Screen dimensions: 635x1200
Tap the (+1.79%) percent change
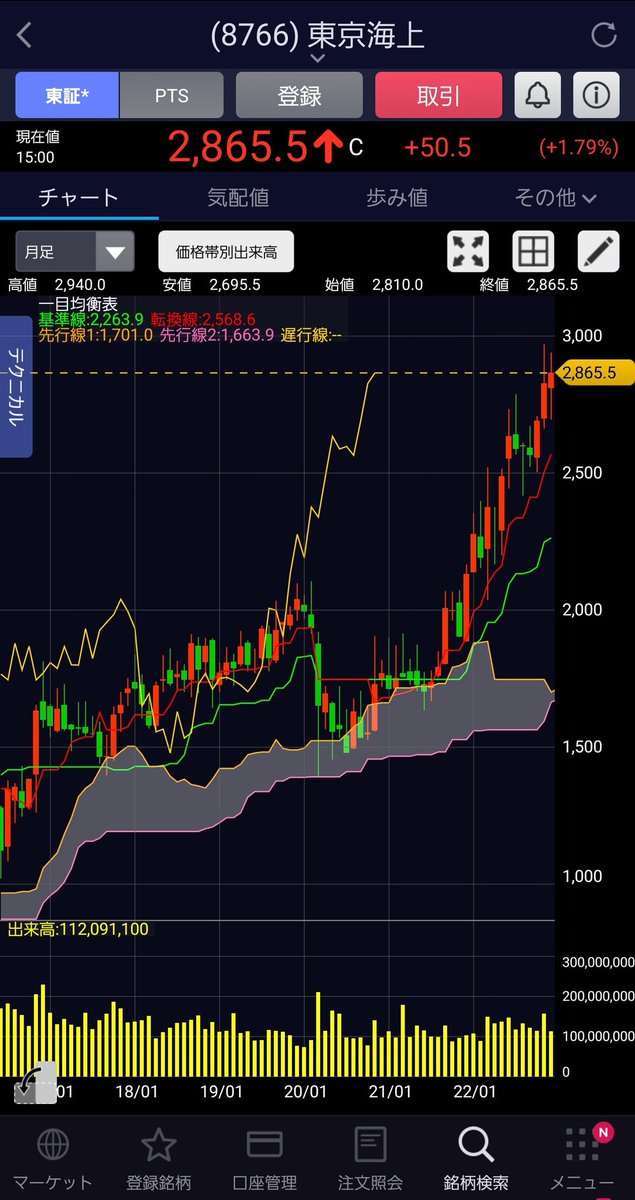[x=579, y=148]
